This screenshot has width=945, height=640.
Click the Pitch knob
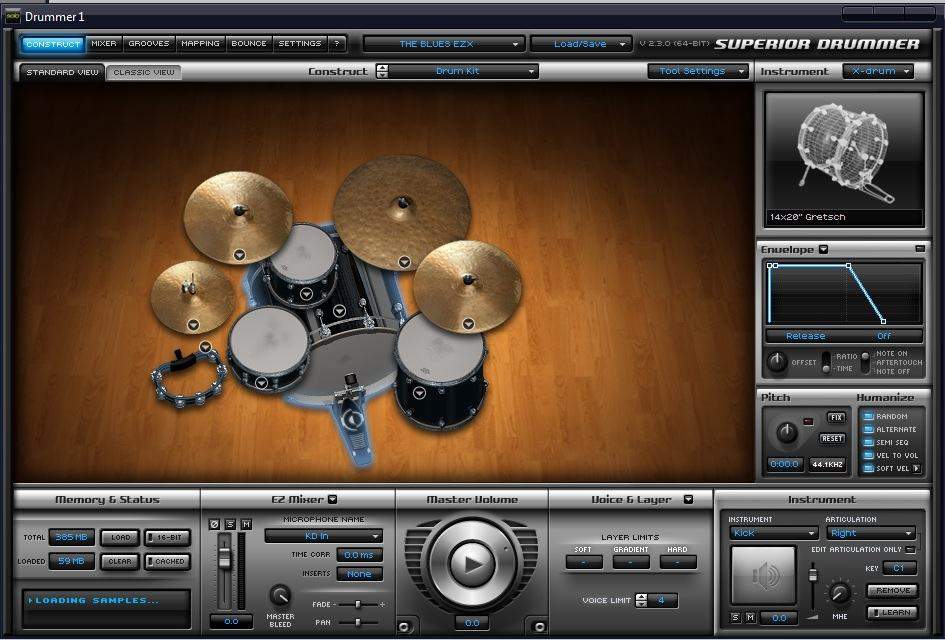(786, 432)
